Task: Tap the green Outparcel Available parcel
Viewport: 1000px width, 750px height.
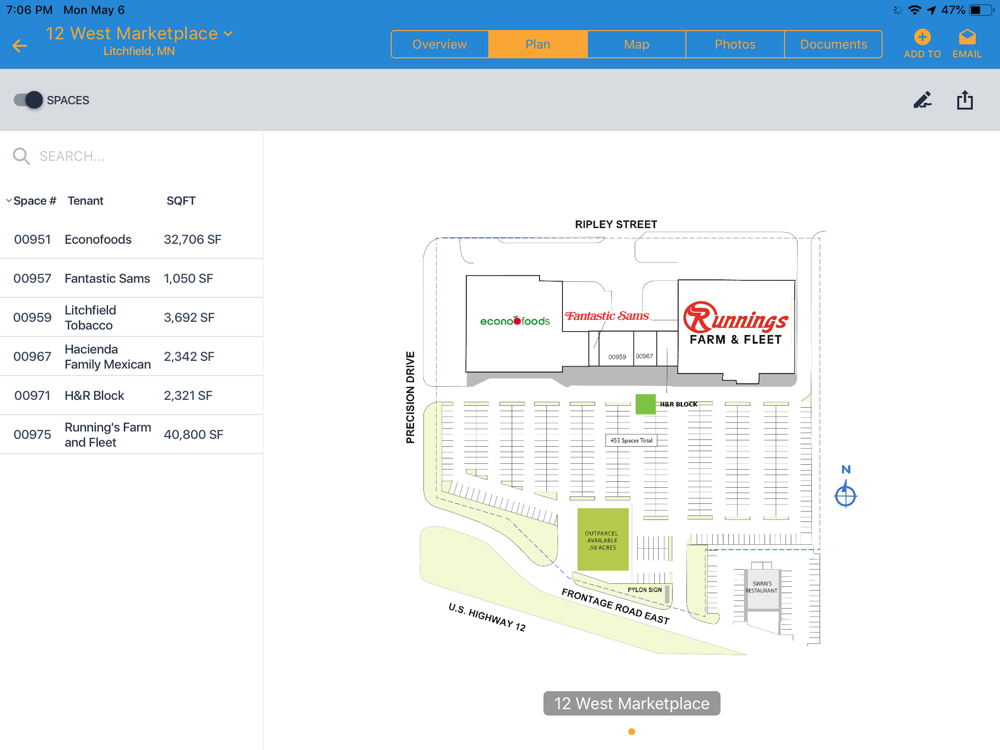Action: [x=603, y=540]
